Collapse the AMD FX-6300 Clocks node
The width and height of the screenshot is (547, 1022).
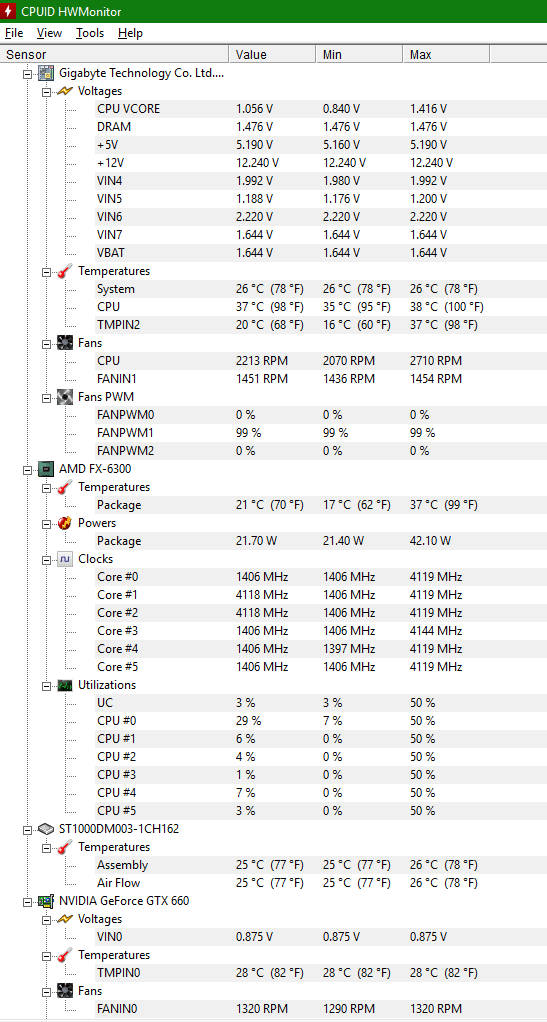[46, 559]
